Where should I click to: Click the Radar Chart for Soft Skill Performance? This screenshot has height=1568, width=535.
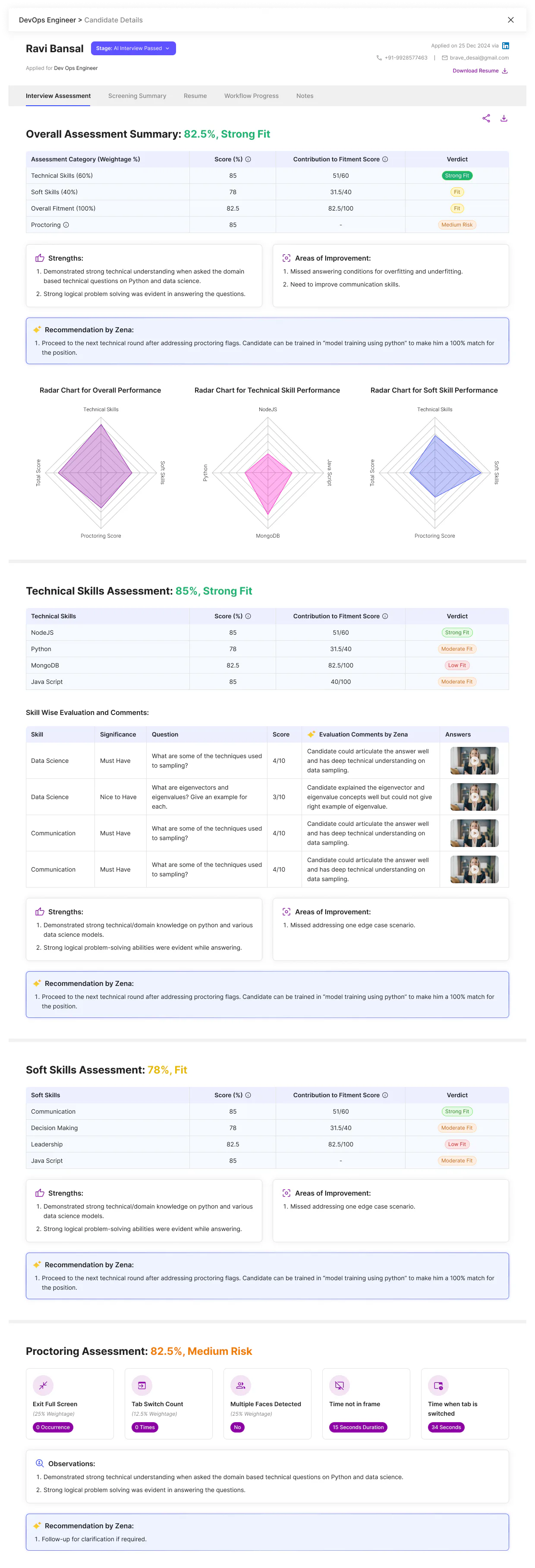click(434, 473)
